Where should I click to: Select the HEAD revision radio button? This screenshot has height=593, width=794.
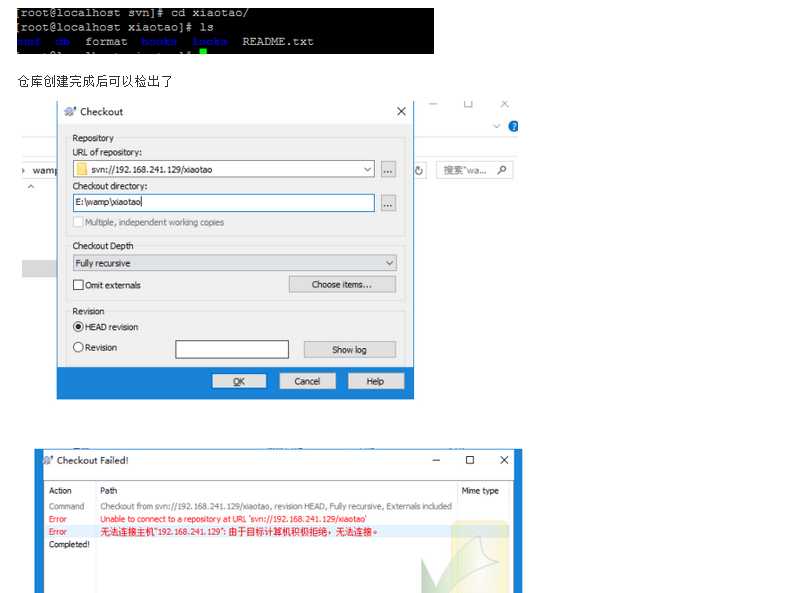click(x=78, y=327)
